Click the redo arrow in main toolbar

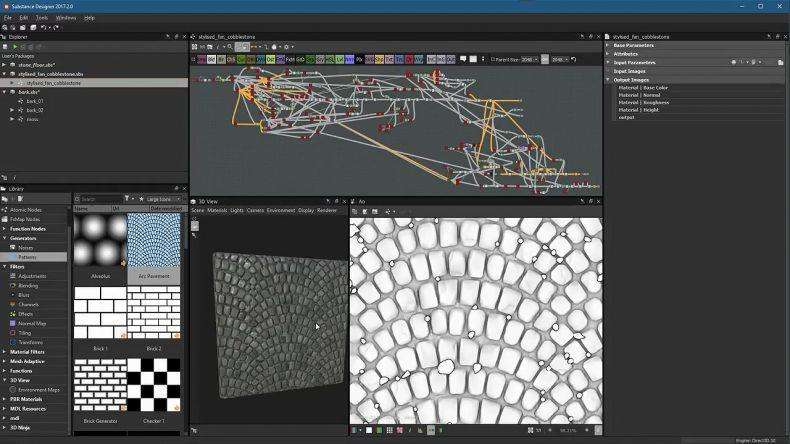click(56, 27)
